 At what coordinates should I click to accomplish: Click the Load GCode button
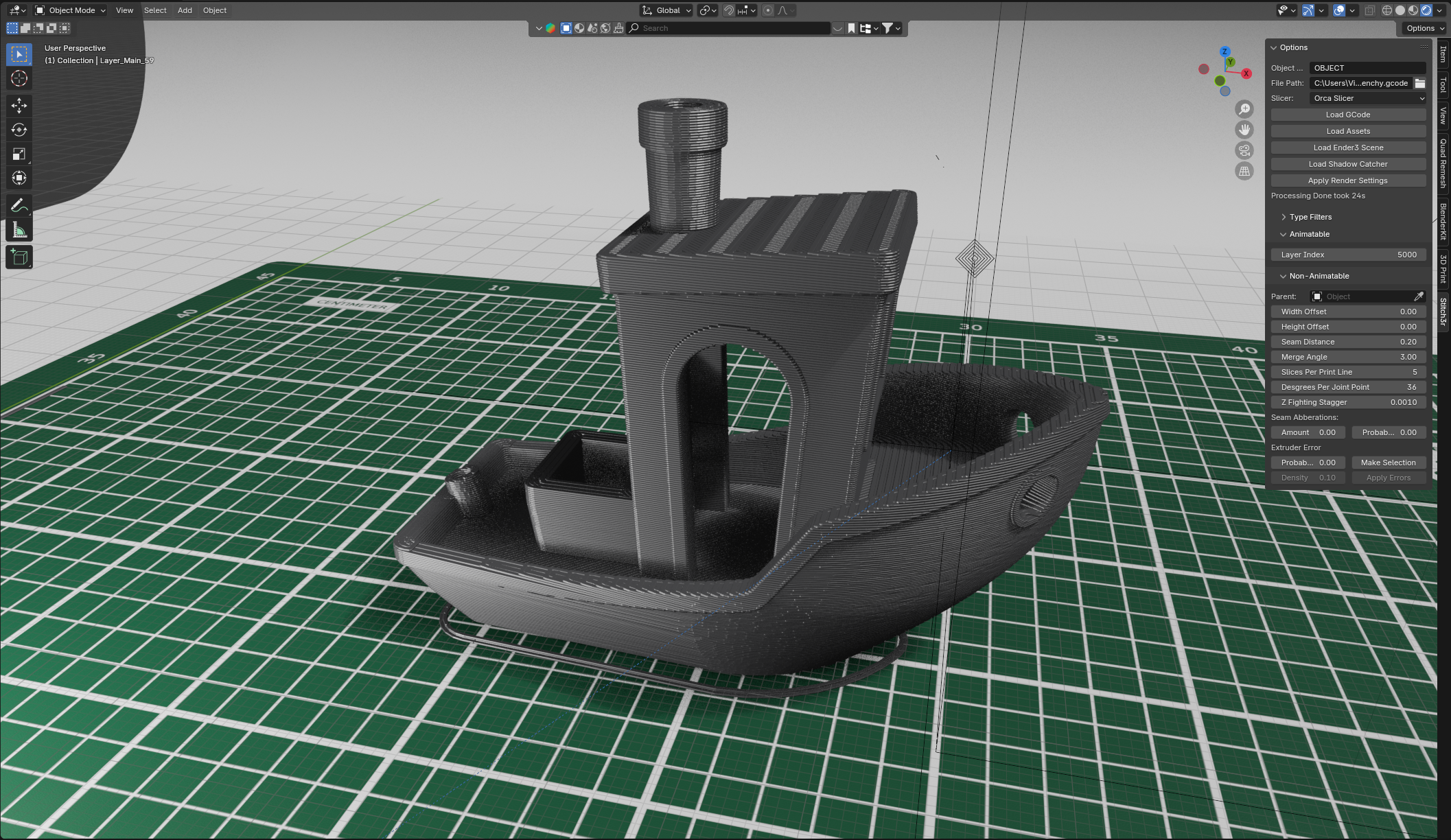pyautogui.click(x=1347, y=114)
